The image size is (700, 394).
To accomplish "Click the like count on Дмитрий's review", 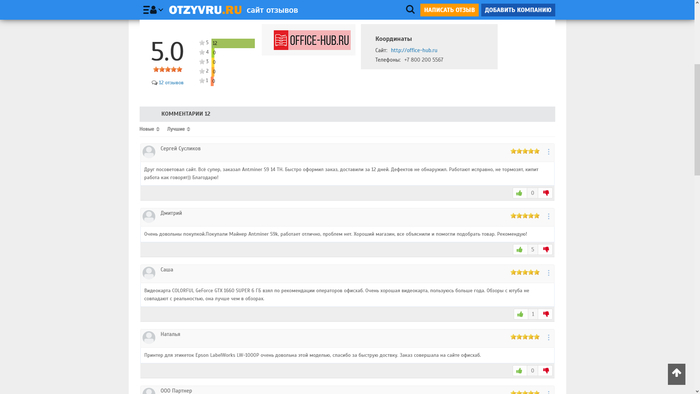I will [532, 249].
